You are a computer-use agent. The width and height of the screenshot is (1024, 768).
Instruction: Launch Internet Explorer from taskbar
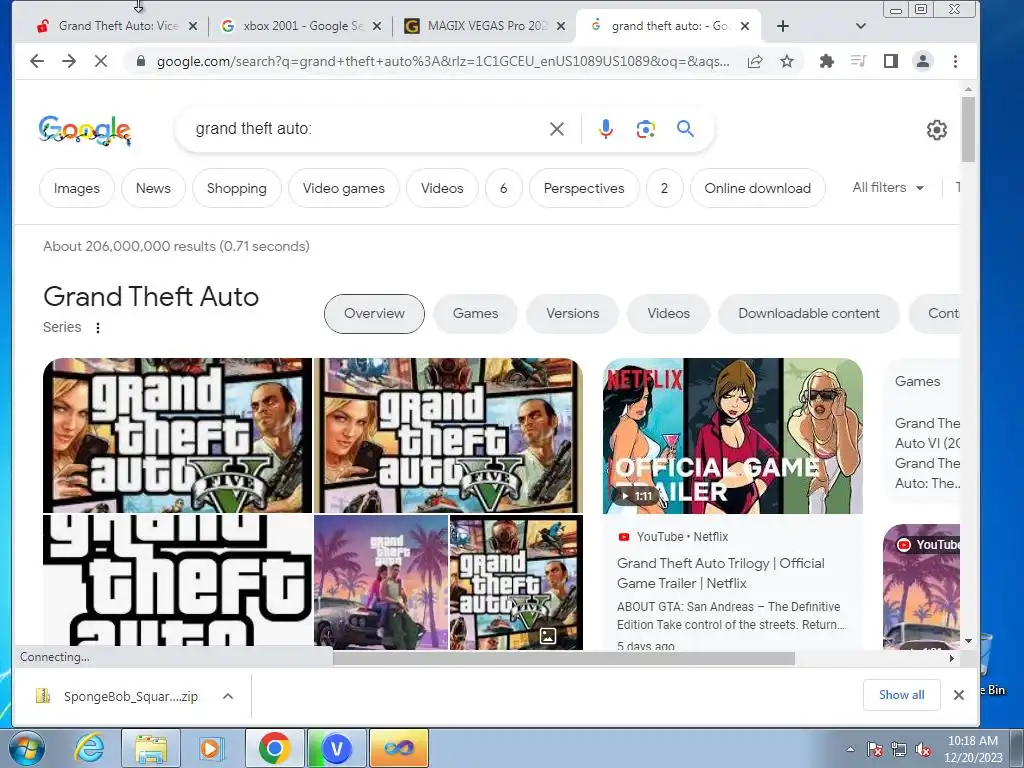[89, 748]
